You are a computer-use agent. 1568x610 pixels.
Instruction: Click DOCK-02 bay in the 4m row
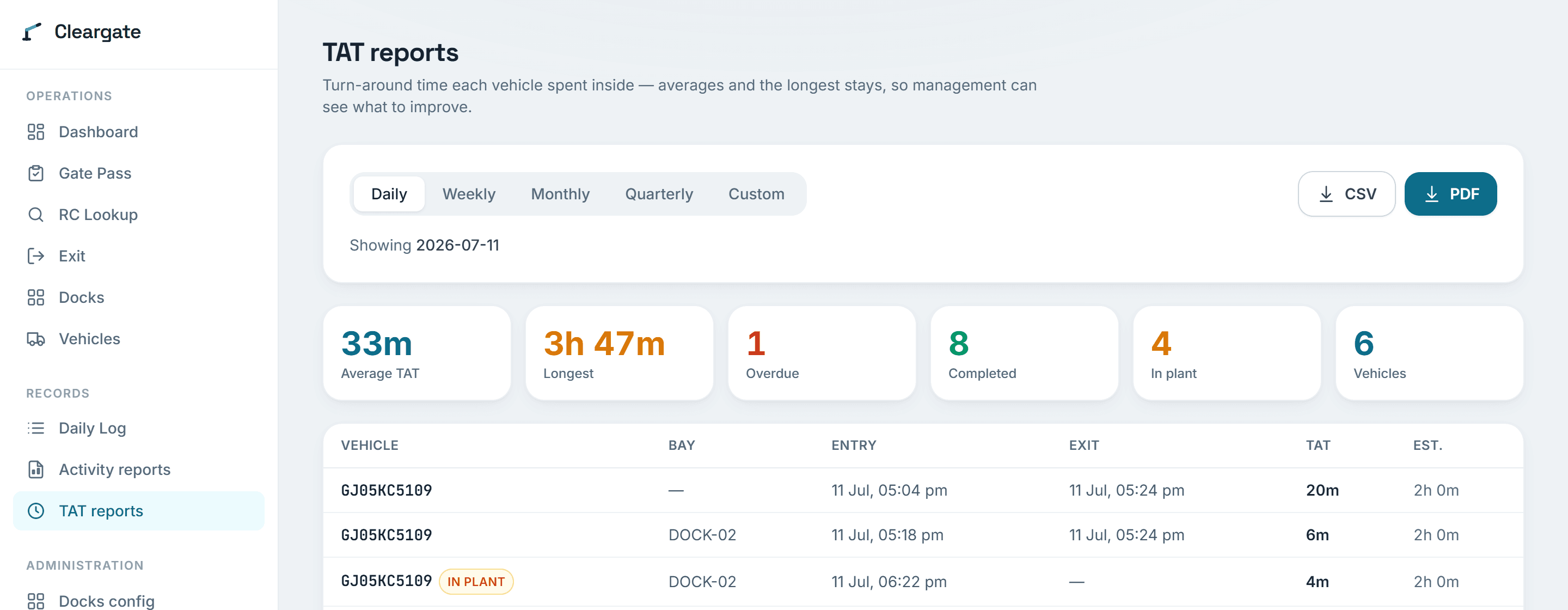[x=702, y=582]
